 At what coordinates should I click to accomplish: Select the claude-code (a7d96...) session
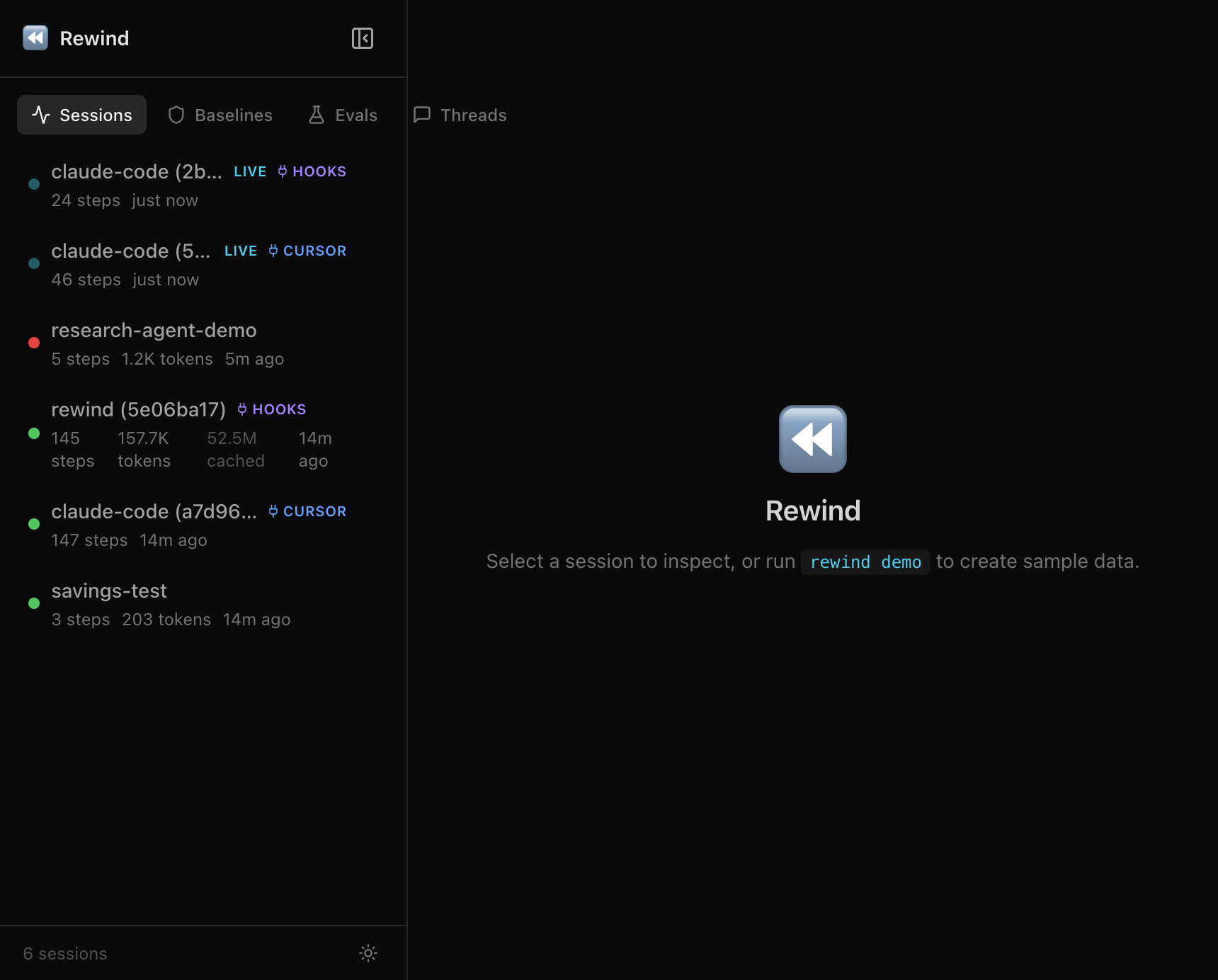click(x=154, y=512)
